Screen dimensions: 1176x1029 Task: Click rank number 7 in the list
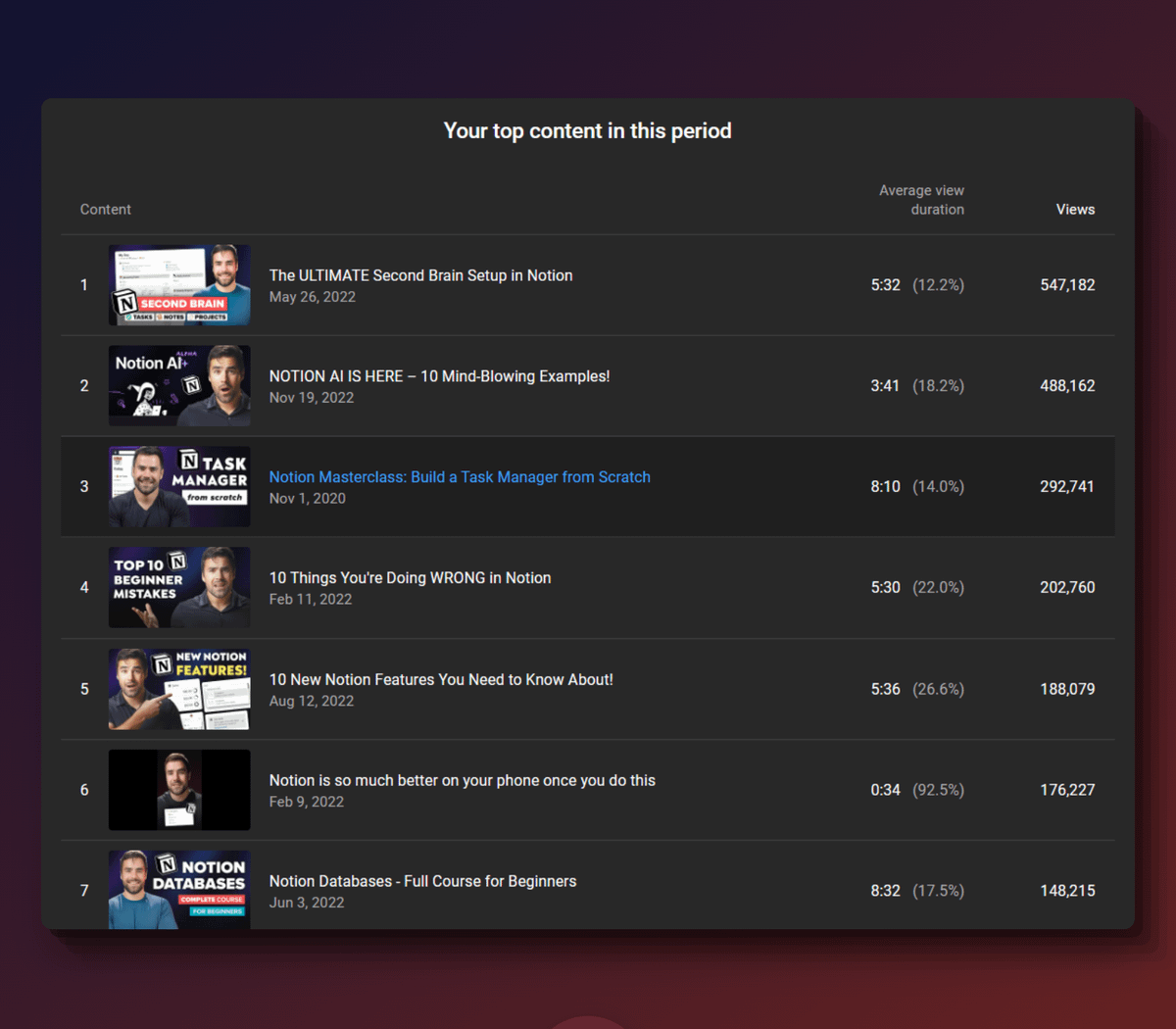(84, 891)
